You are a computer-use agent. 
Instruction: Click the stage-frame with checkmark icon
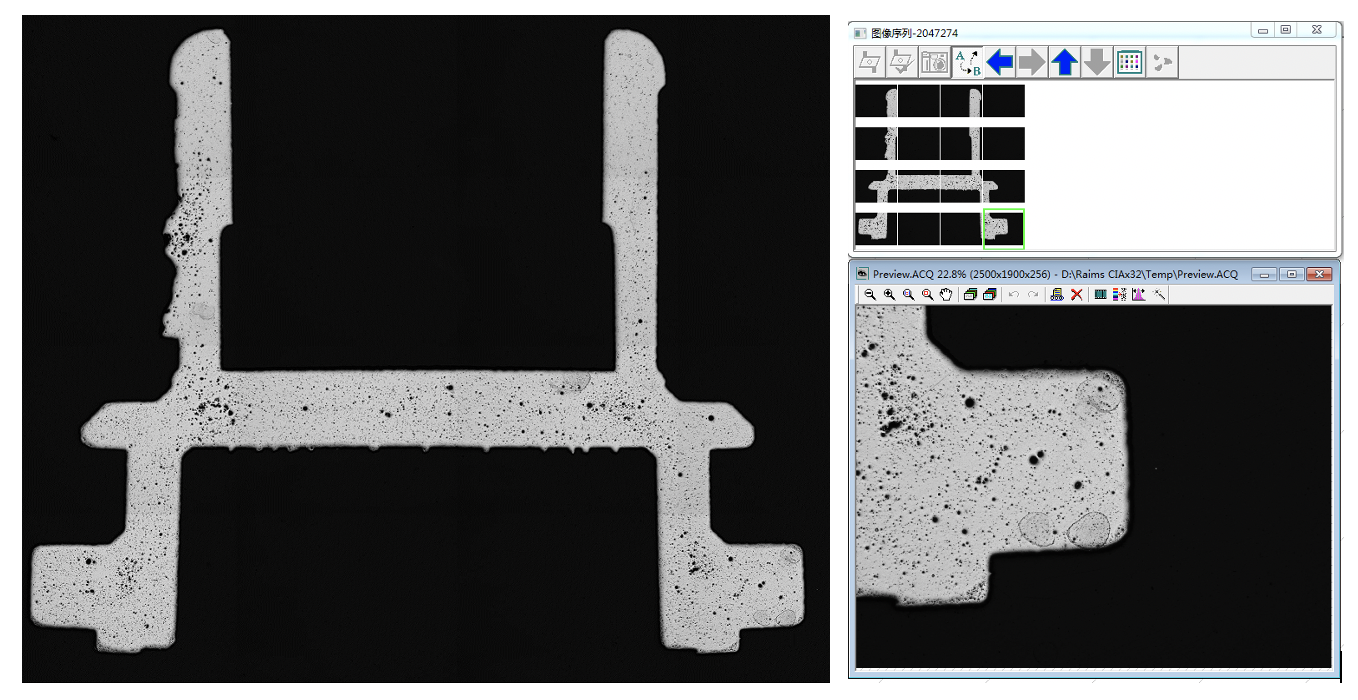pos(903,62)
